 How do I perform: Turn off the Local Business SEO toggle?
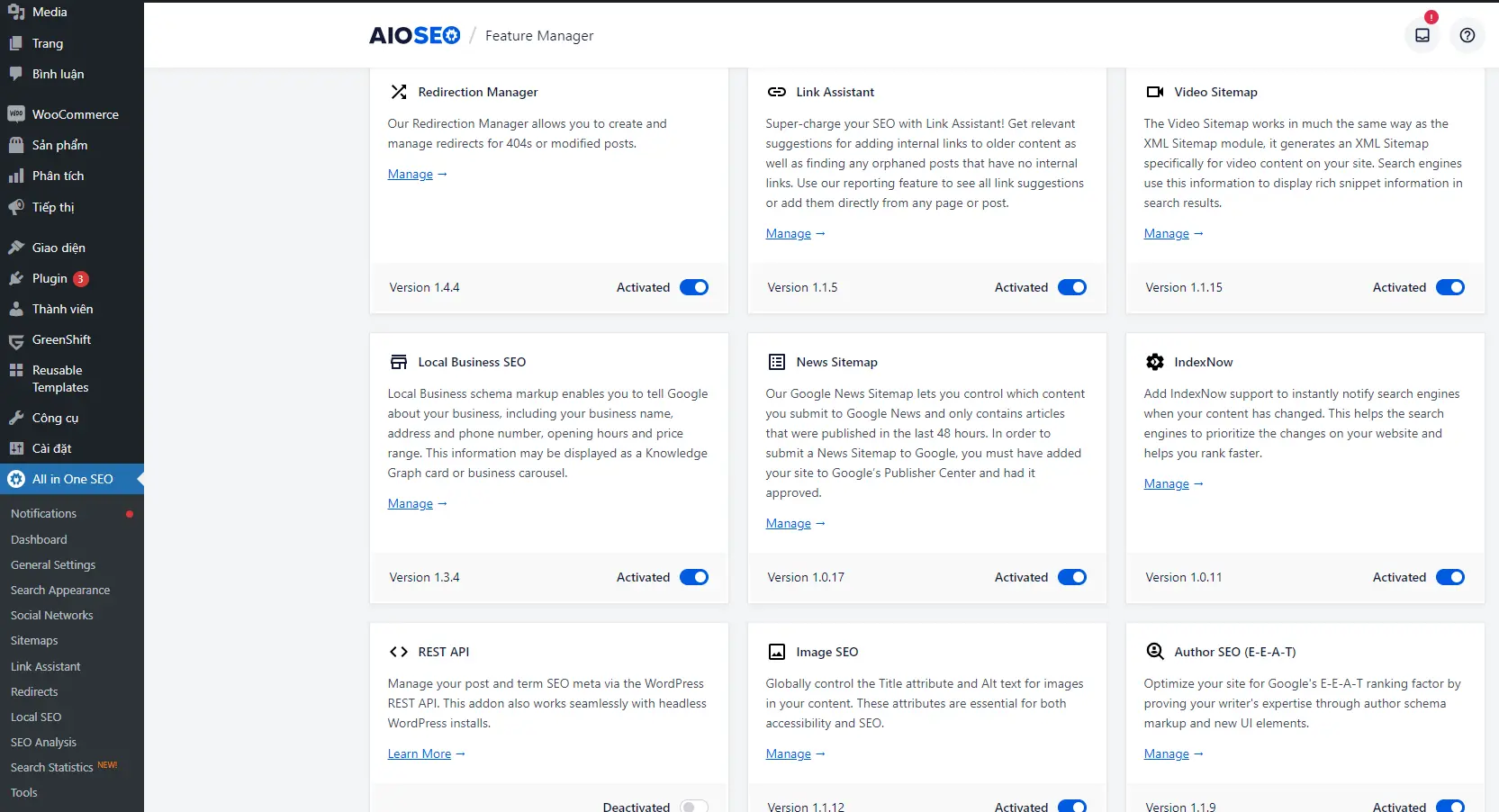point(694,577)
